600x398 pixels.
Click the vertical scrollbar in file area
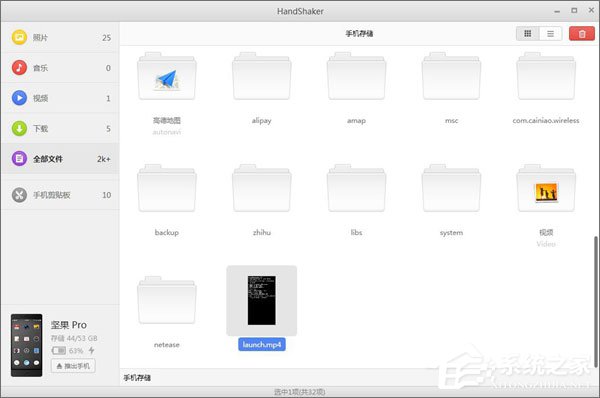click(595, 301)
